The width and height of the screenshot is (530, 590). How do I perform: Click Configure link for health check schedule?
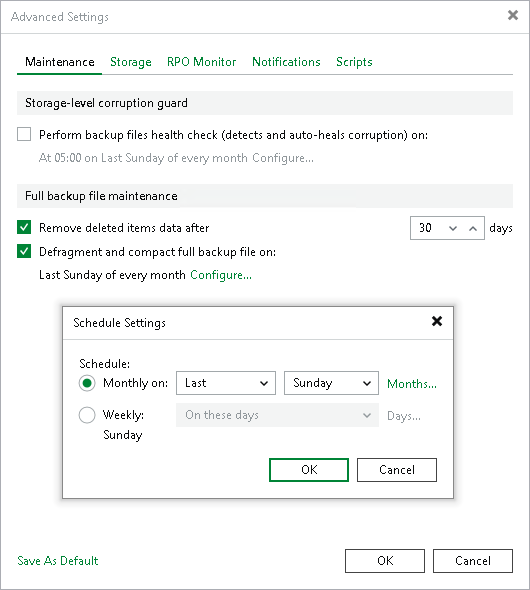tap(283, 158)
